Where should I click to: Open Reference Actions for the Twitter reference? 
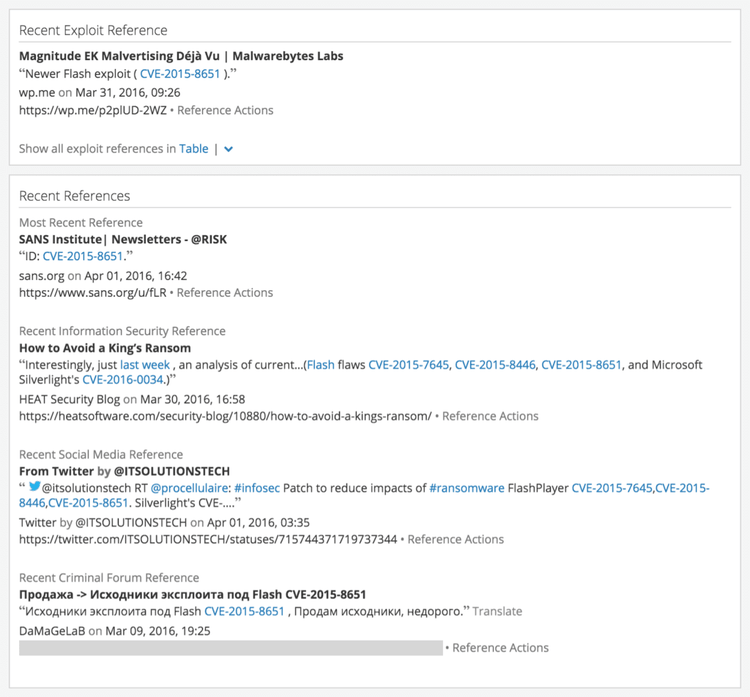(456, 540)
